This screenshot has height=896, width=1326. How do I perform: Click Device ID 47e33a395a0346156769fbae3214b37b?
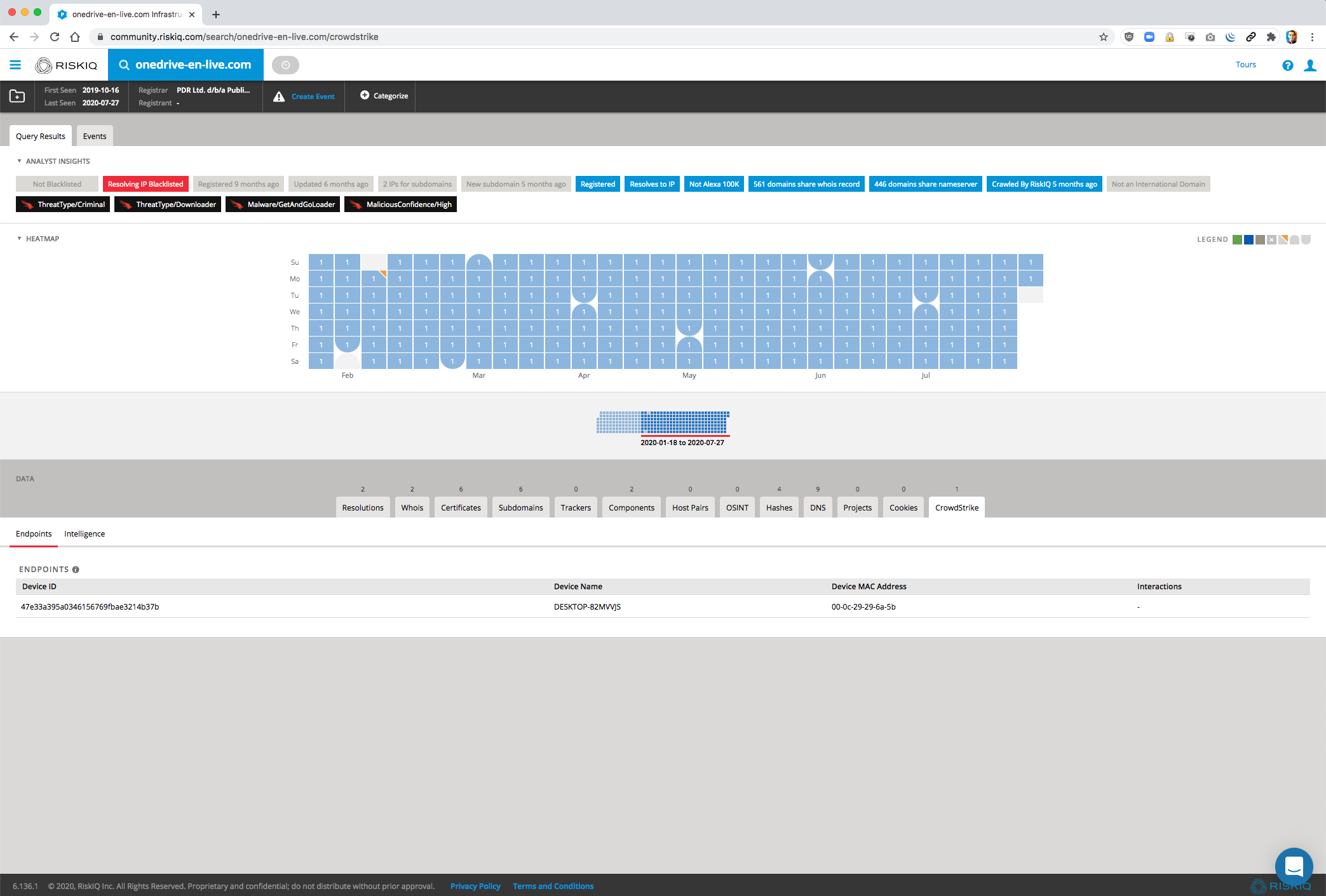click(90, 607)
